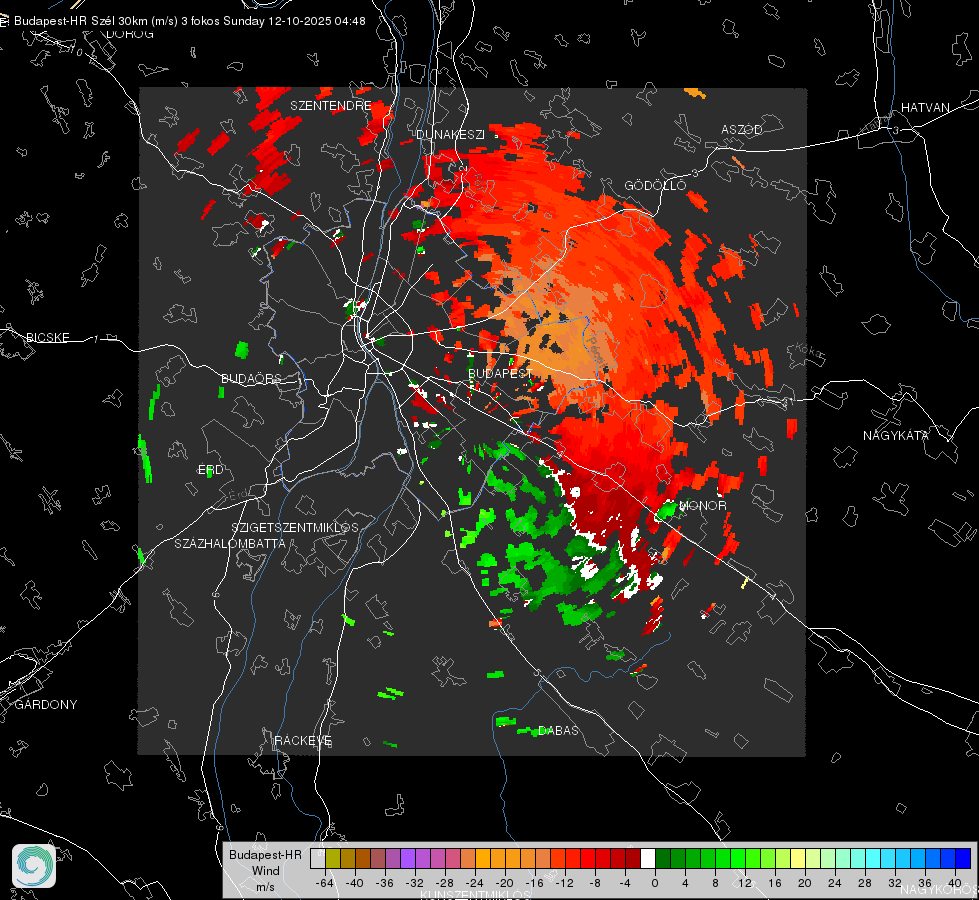979x900 pixels.
Task: Select the white 0 m/s legend swatch
Action: pyautogui.click(x=648, y=858)
